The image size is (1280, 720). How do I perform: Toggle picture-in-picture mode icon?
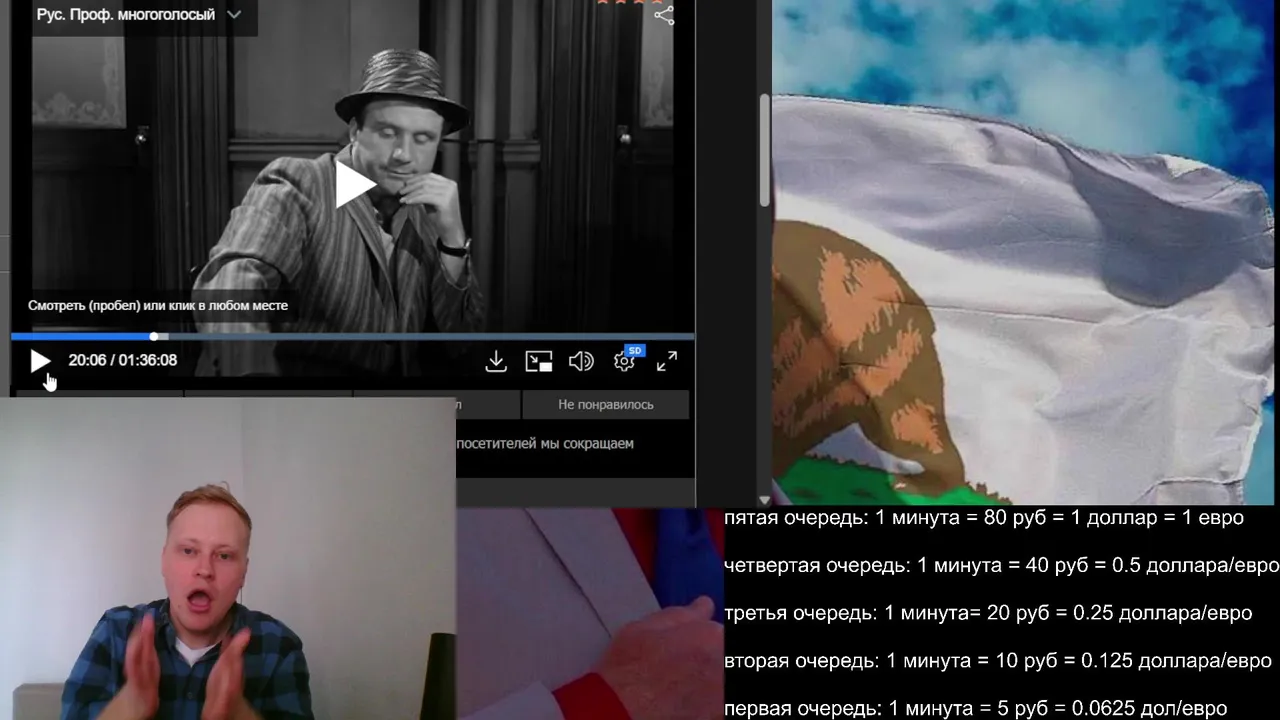point(539,361)
